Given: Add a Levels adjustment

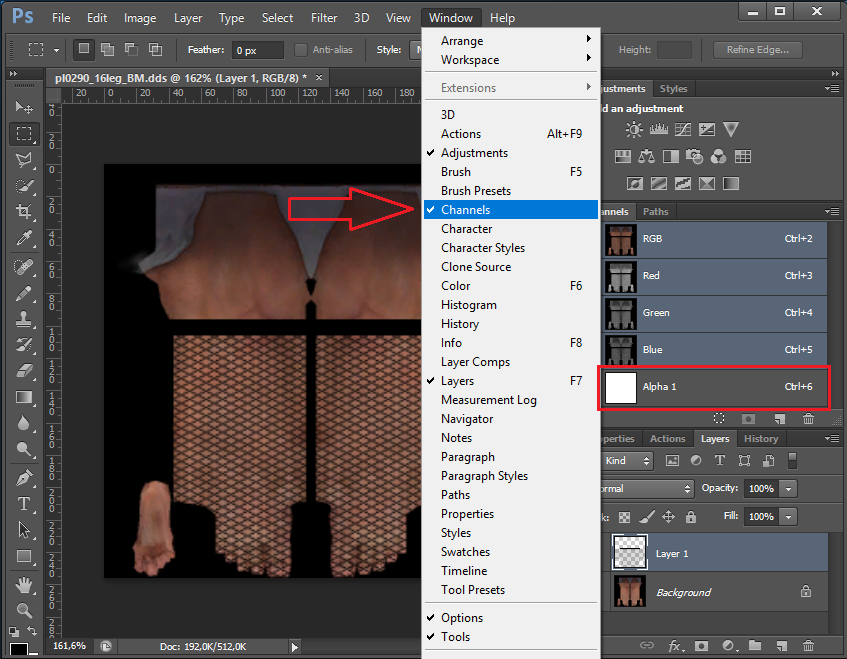Looking at the screenshot, I should click(x=658, y=130).
